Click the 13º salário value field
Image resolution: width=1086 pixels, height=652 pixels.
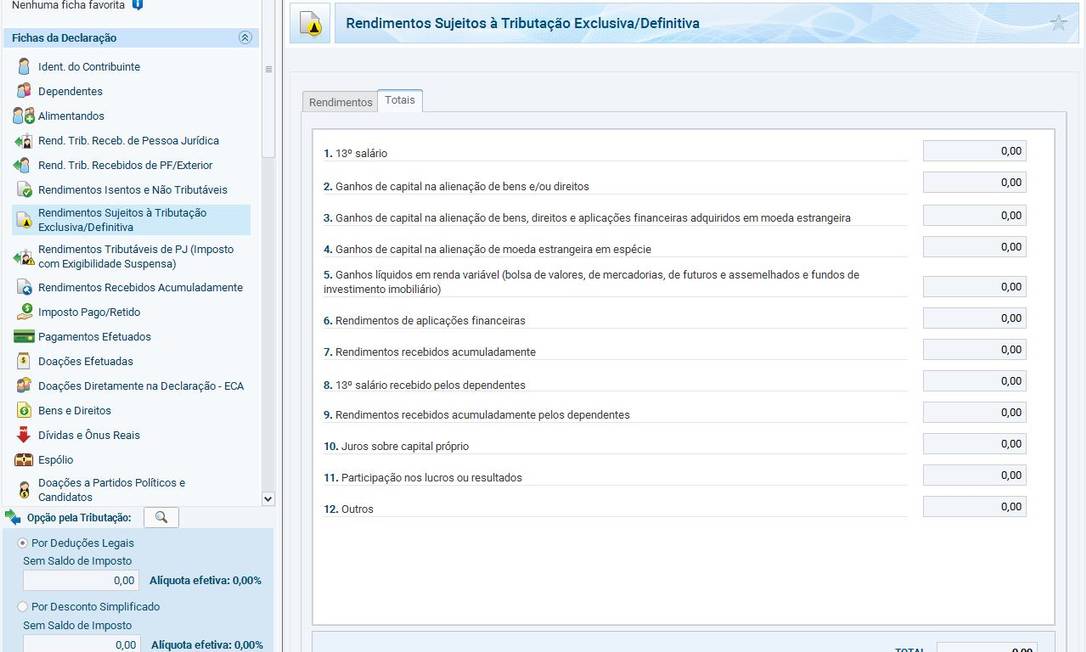(x=974, y=151)
